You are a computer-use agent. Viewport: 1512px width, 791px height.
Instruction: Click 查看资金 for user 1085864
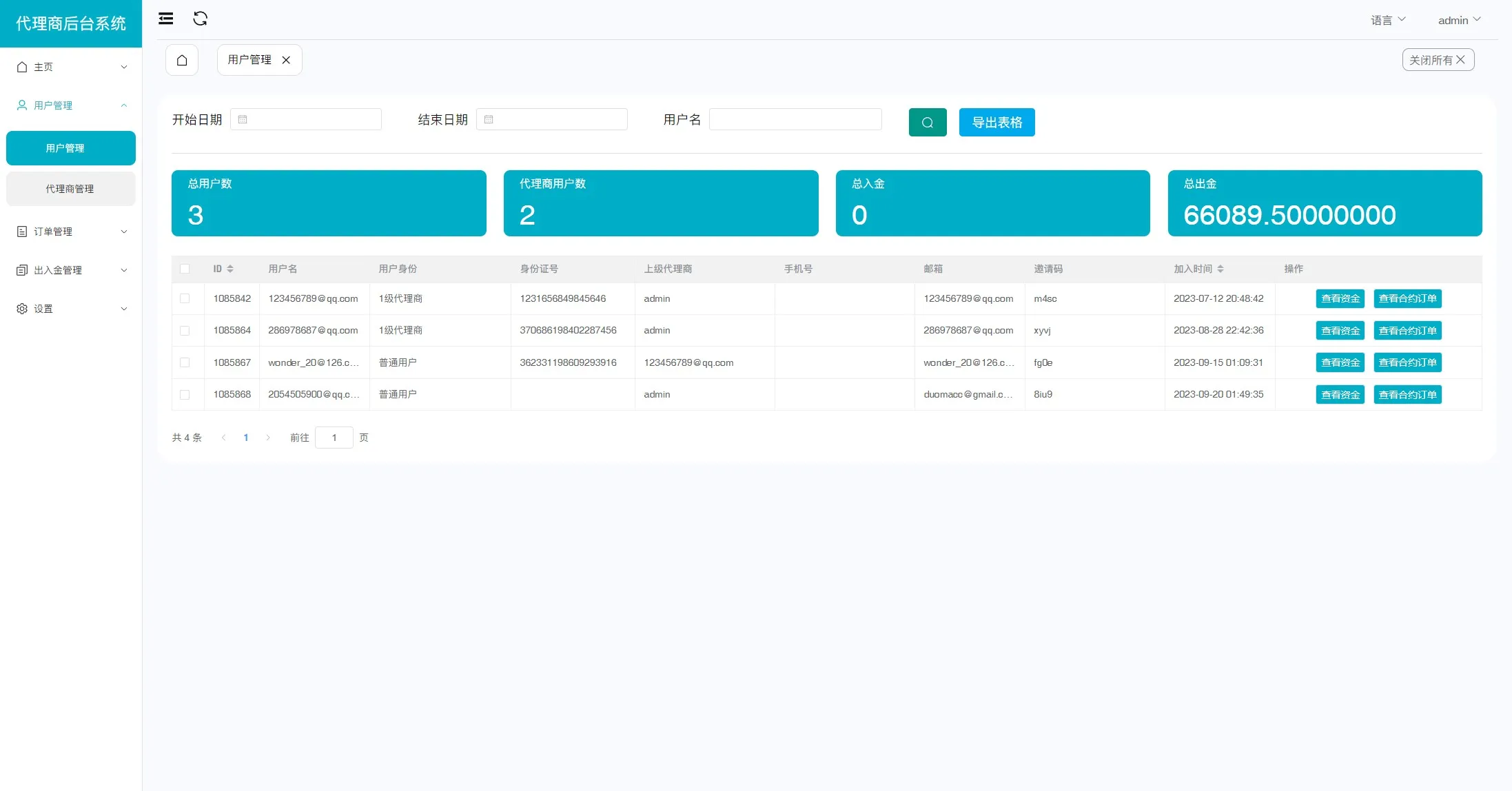pos(1340,331)
